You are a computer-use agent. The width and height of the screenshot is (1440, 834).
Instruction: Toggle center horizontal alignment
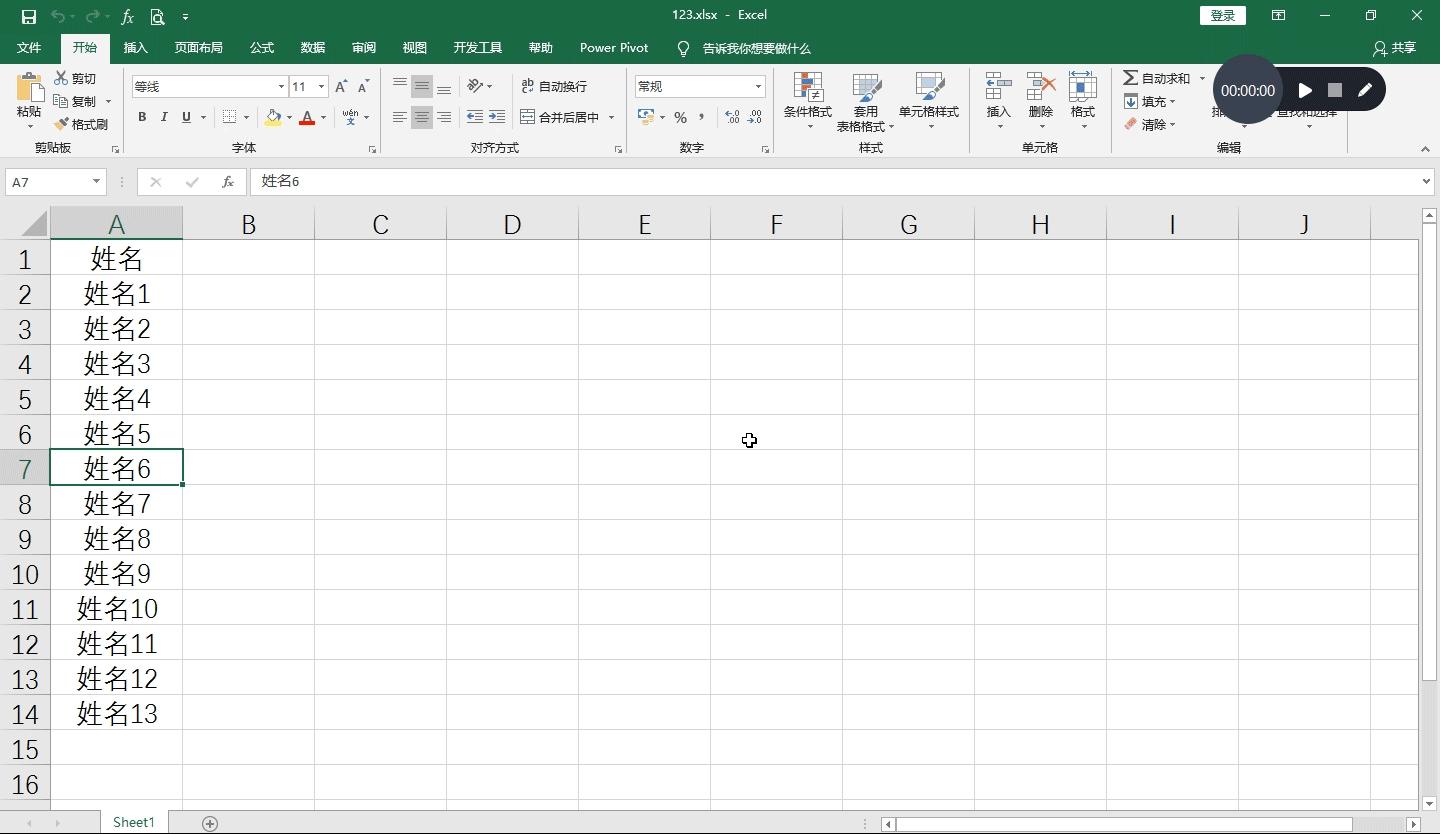(x=422, y=117)
